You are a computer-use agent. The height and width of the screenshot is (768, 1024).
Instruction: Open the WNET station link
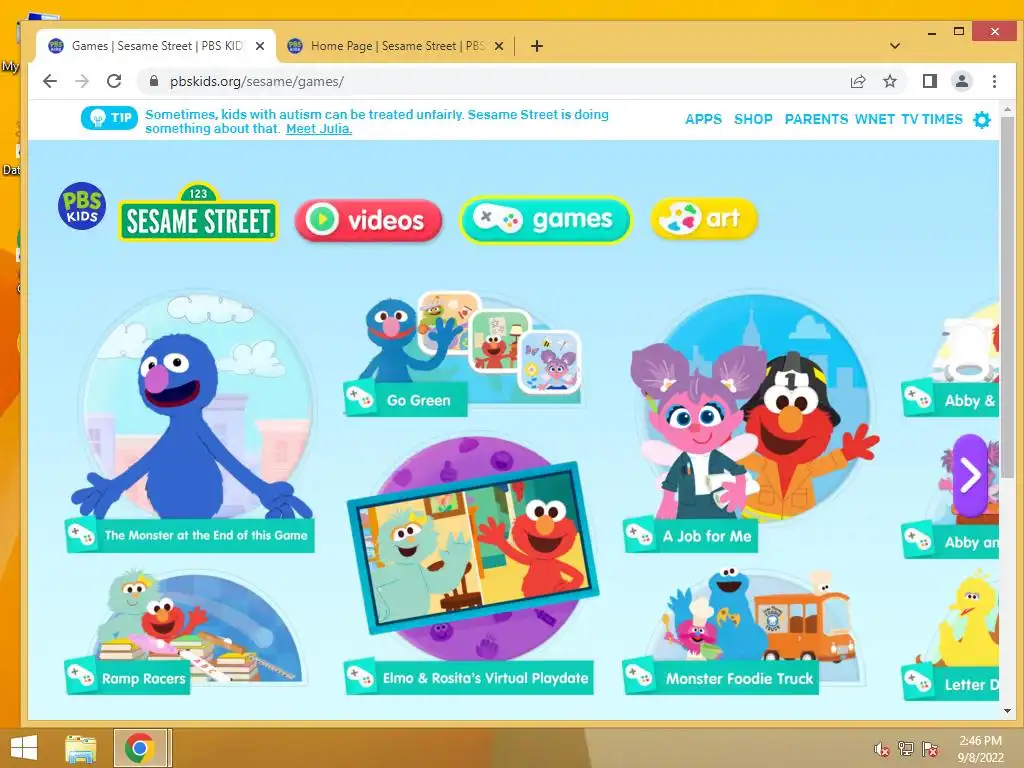click(874, 120)
